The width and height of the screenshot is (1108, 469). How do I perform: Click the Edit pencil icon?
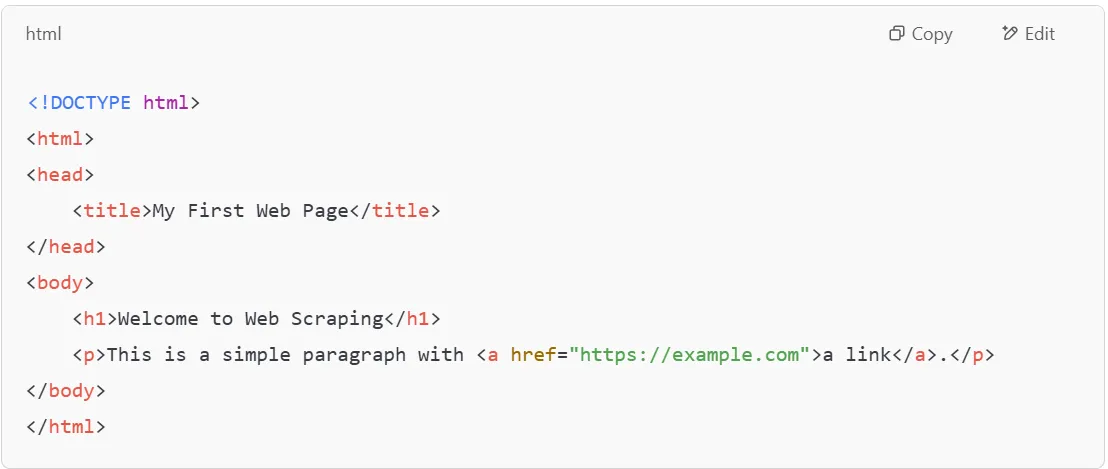(x=1009, y=34)
